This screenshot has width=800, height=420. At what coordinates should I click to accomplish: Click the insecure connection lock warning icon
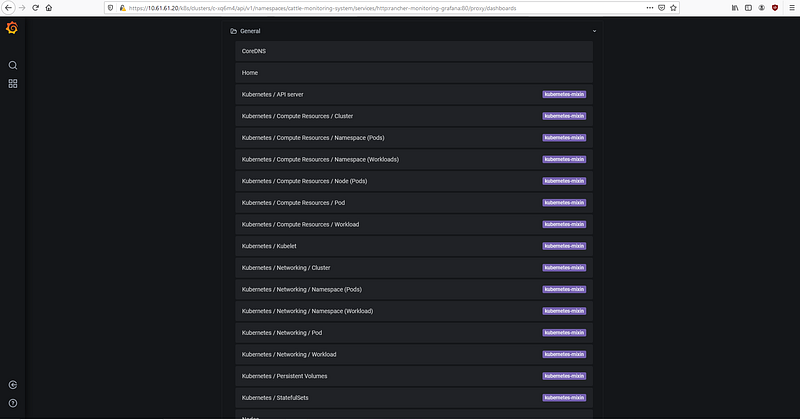coord(122,8)
